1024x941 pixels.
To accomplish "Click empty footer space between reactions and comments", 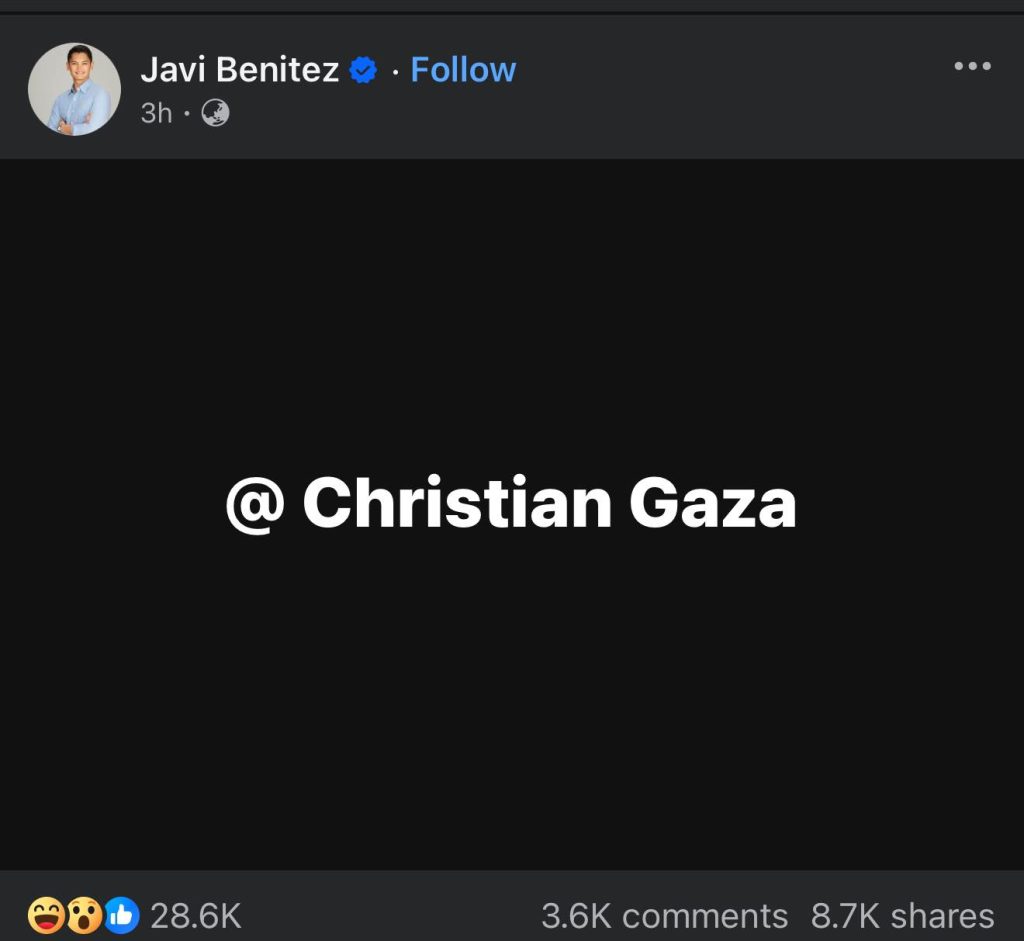I will pyautogui.click(x=390, y=915).
